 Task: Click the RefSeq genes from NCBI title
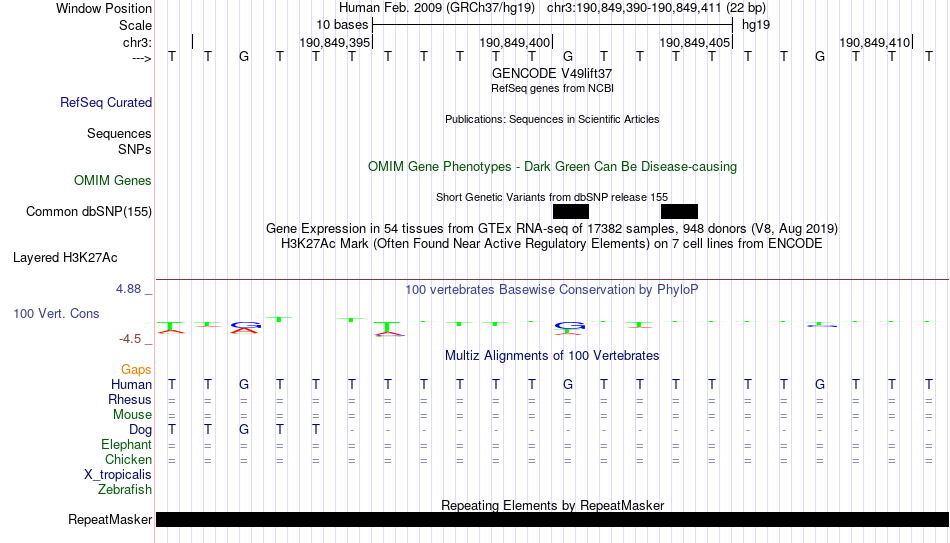[553, 88]
